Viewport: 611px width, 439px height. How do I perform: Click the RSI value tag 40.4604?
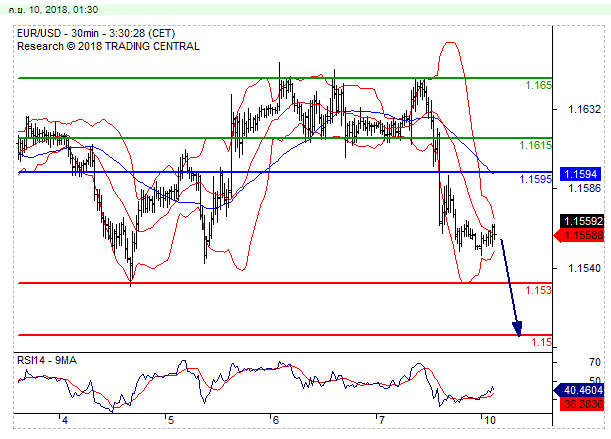tap(579, 390)
